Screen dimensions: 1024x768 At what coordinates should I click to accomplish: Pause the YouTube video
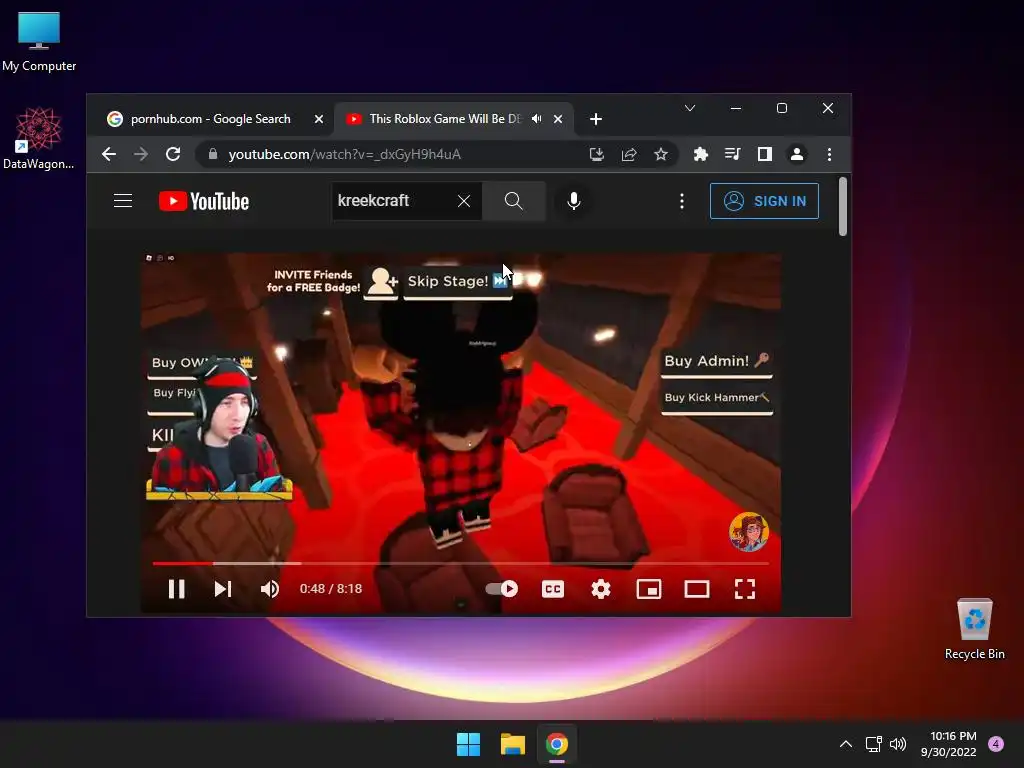click(x=176, y=589)
